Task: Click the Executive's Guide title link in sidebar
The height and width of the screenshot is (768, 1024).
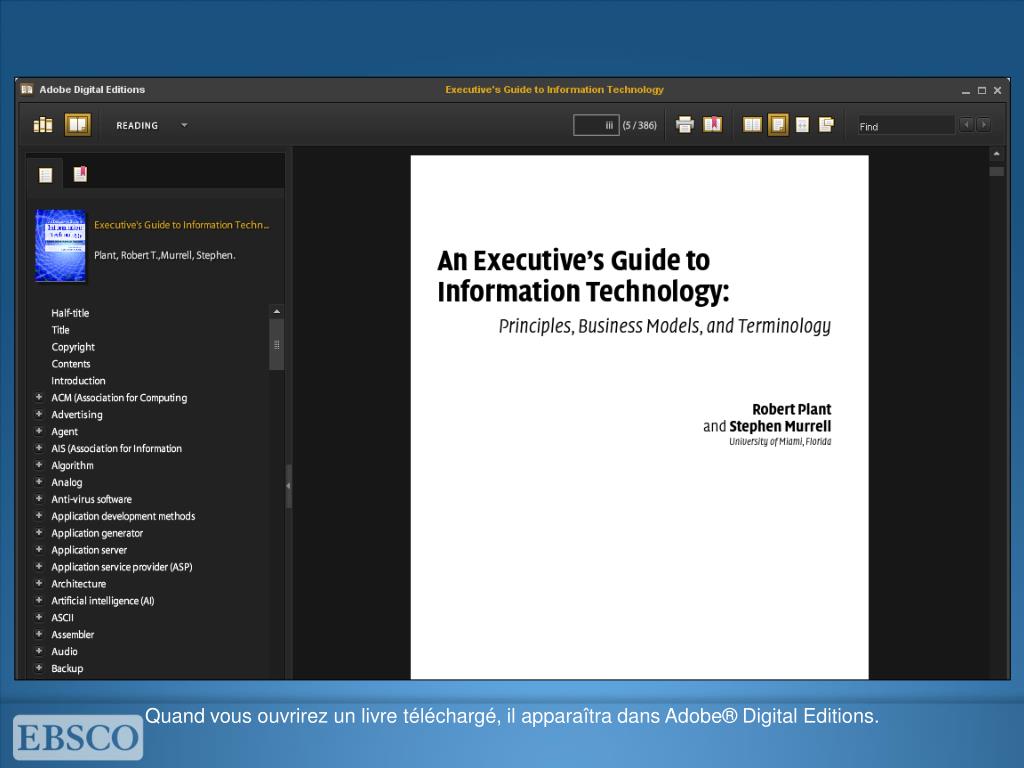Action: coord(182,225)
